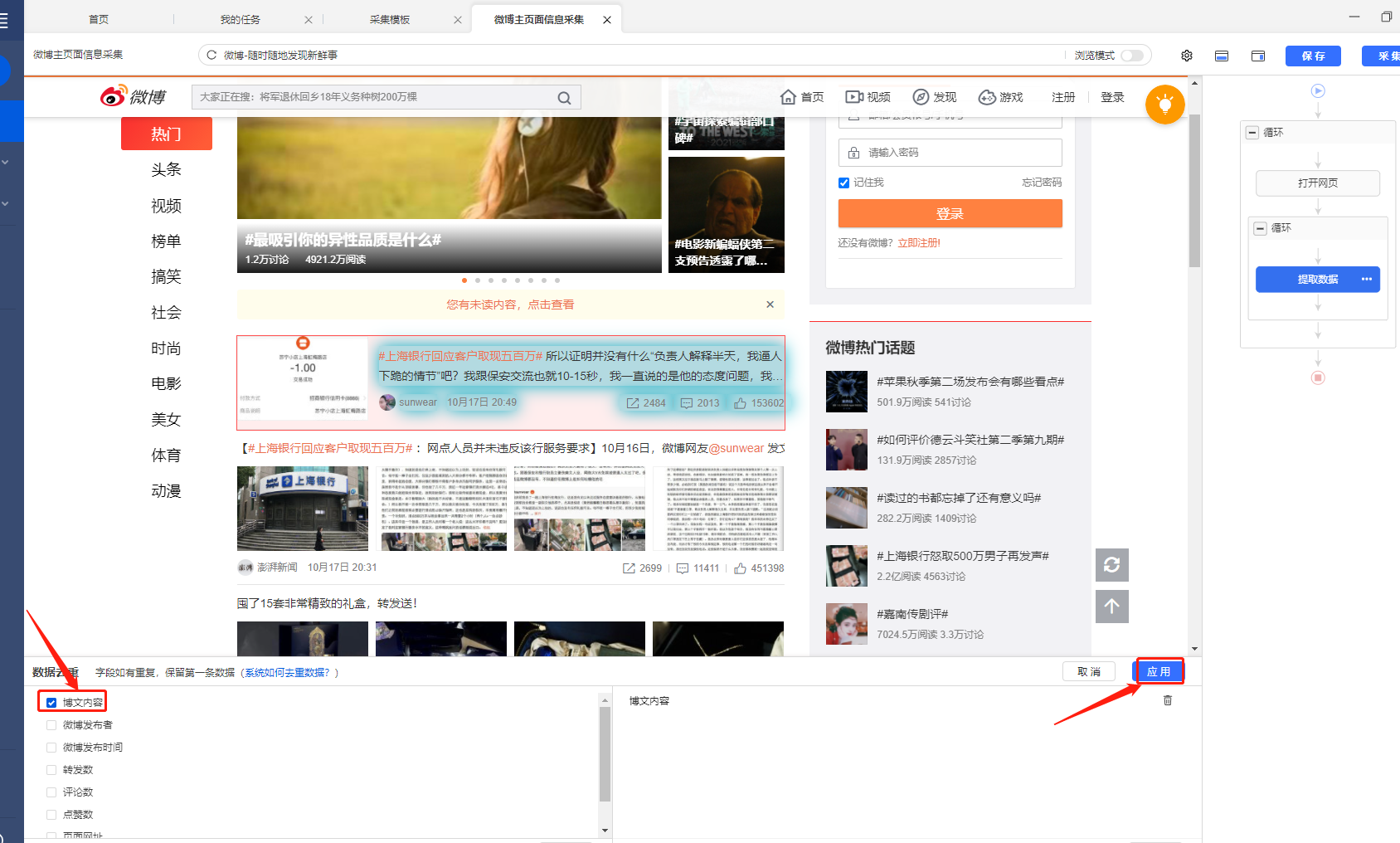Click the window layout icon beside 保存
This screenshot has height=843, width=1400.
(x=1258, y=56)
